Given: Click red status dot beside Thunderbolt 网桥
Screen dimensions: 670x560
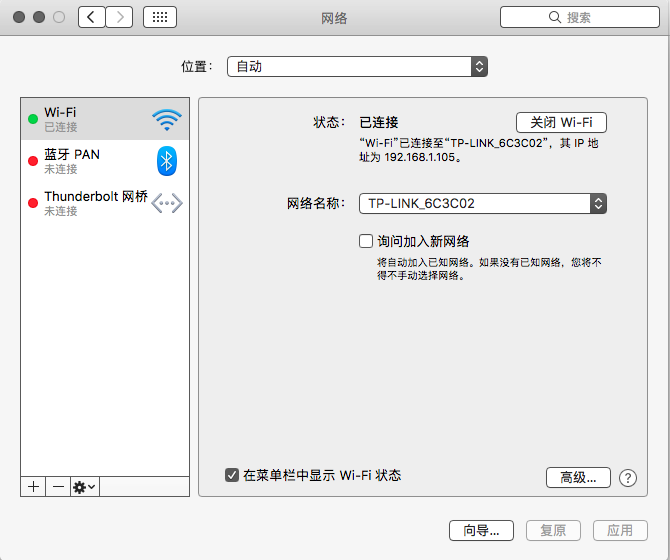Looking at the screenshot, I should [33, 203].
